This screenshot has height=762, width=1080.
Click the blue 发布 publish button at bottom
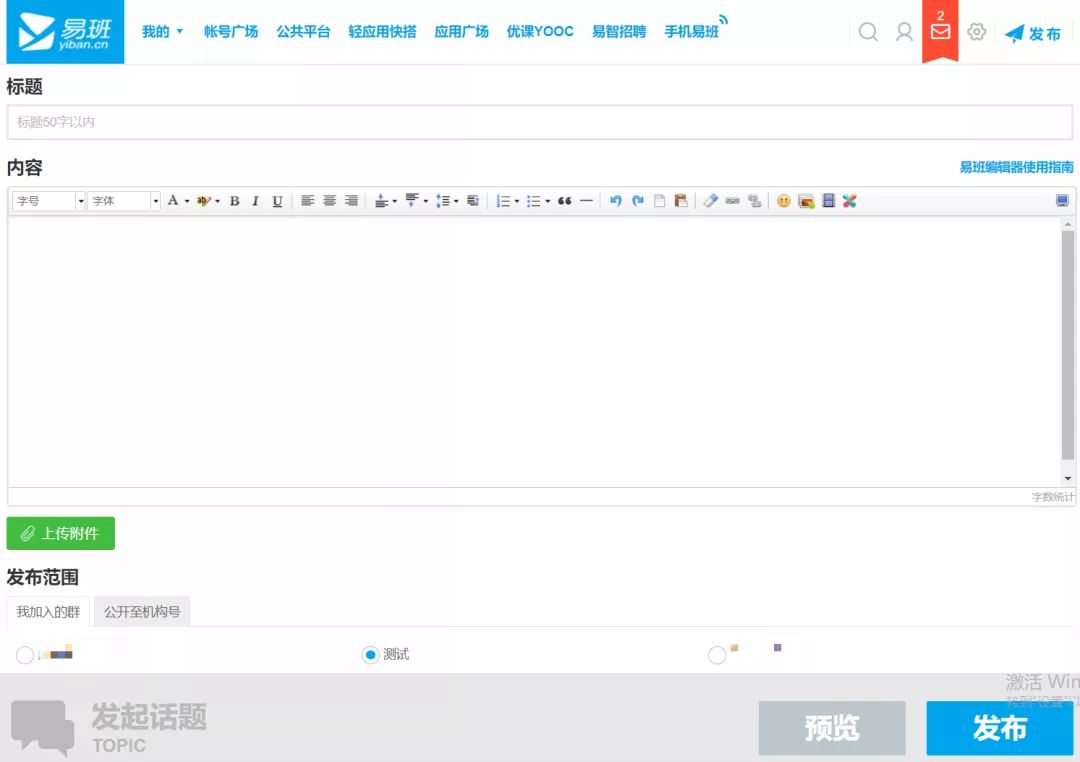pyautogui.click(x=999, y=728)
